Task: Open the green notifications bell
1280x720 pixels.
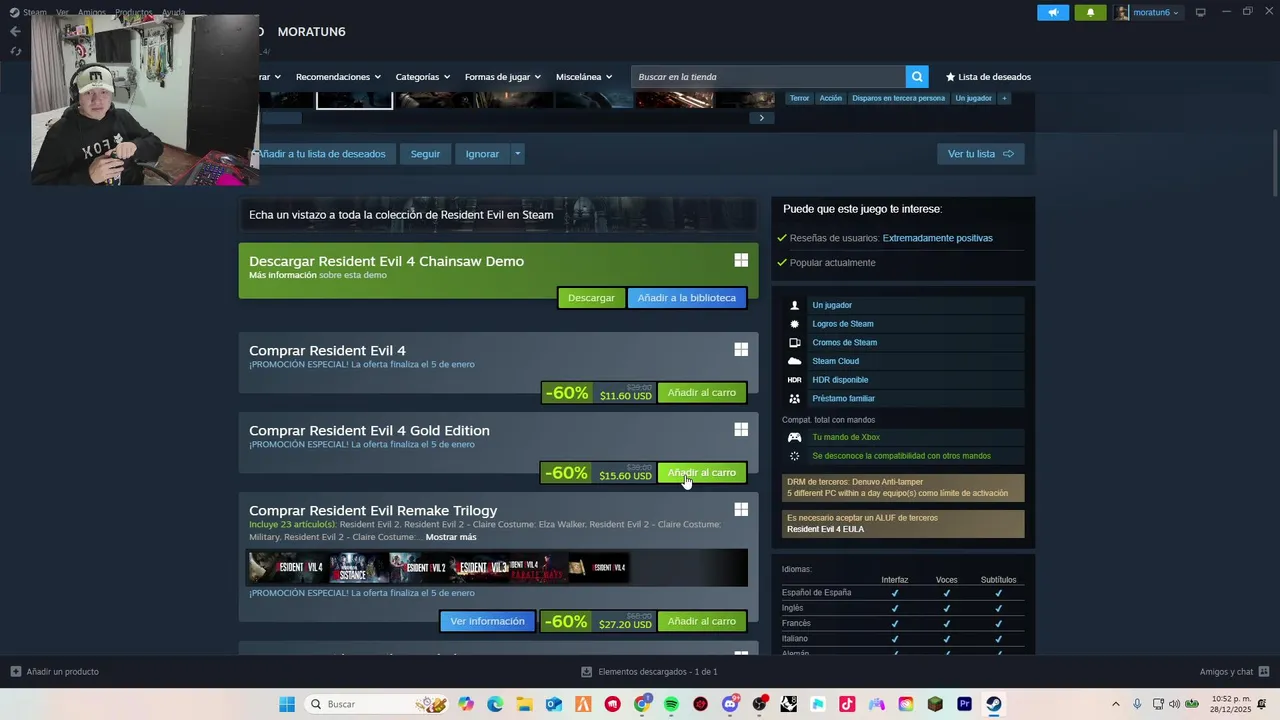Action: [1090, 12]
